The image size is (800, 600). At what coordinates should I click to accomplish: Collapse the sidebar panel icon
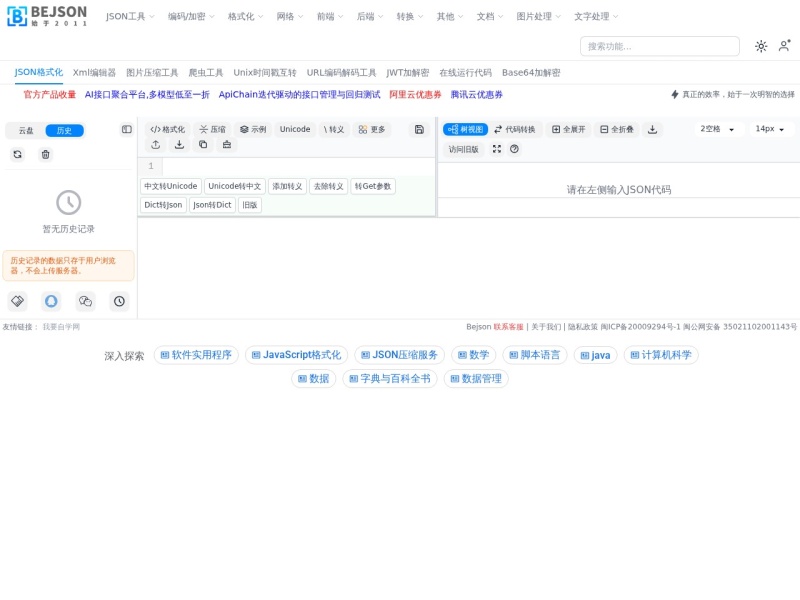[127, 130]
